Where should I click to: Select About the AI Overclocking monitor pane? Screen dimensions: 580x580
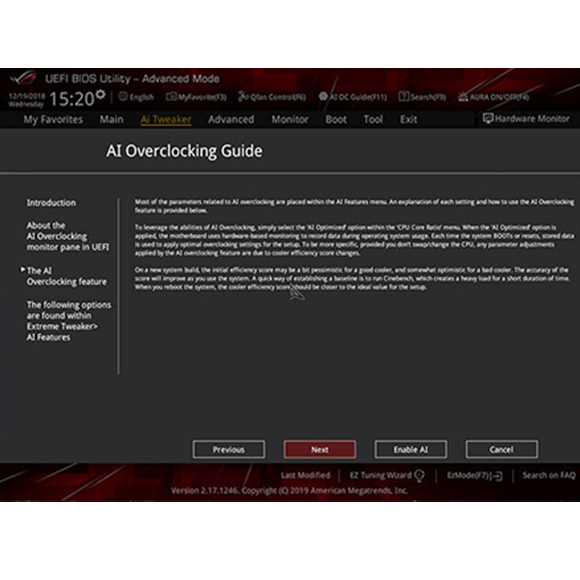click(x=68, y=236)
